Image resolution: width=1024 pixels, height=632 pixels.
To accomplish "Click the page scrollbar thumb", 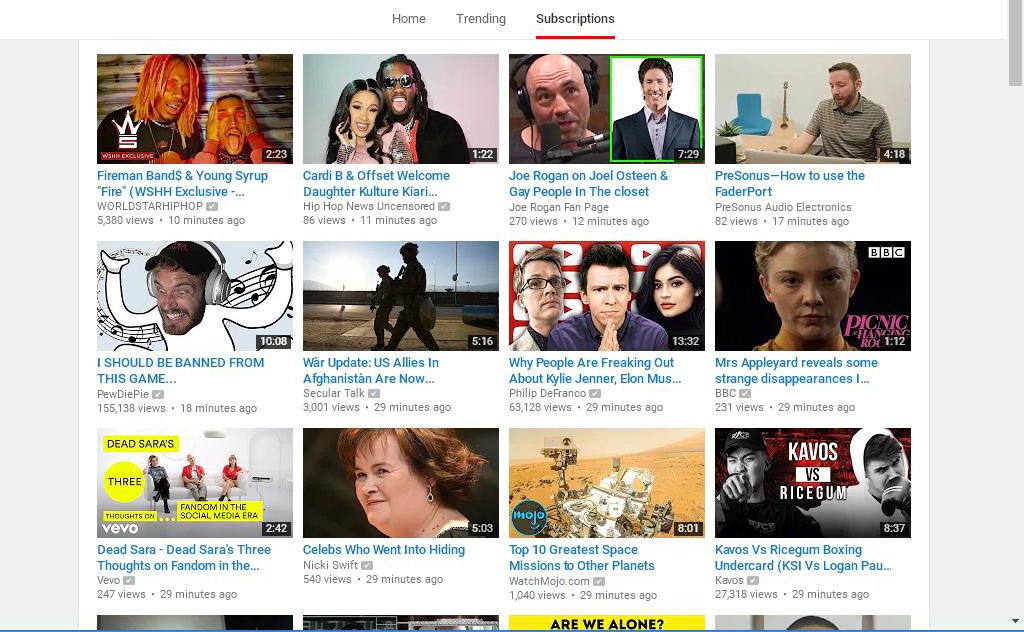I will point(1016,43).
